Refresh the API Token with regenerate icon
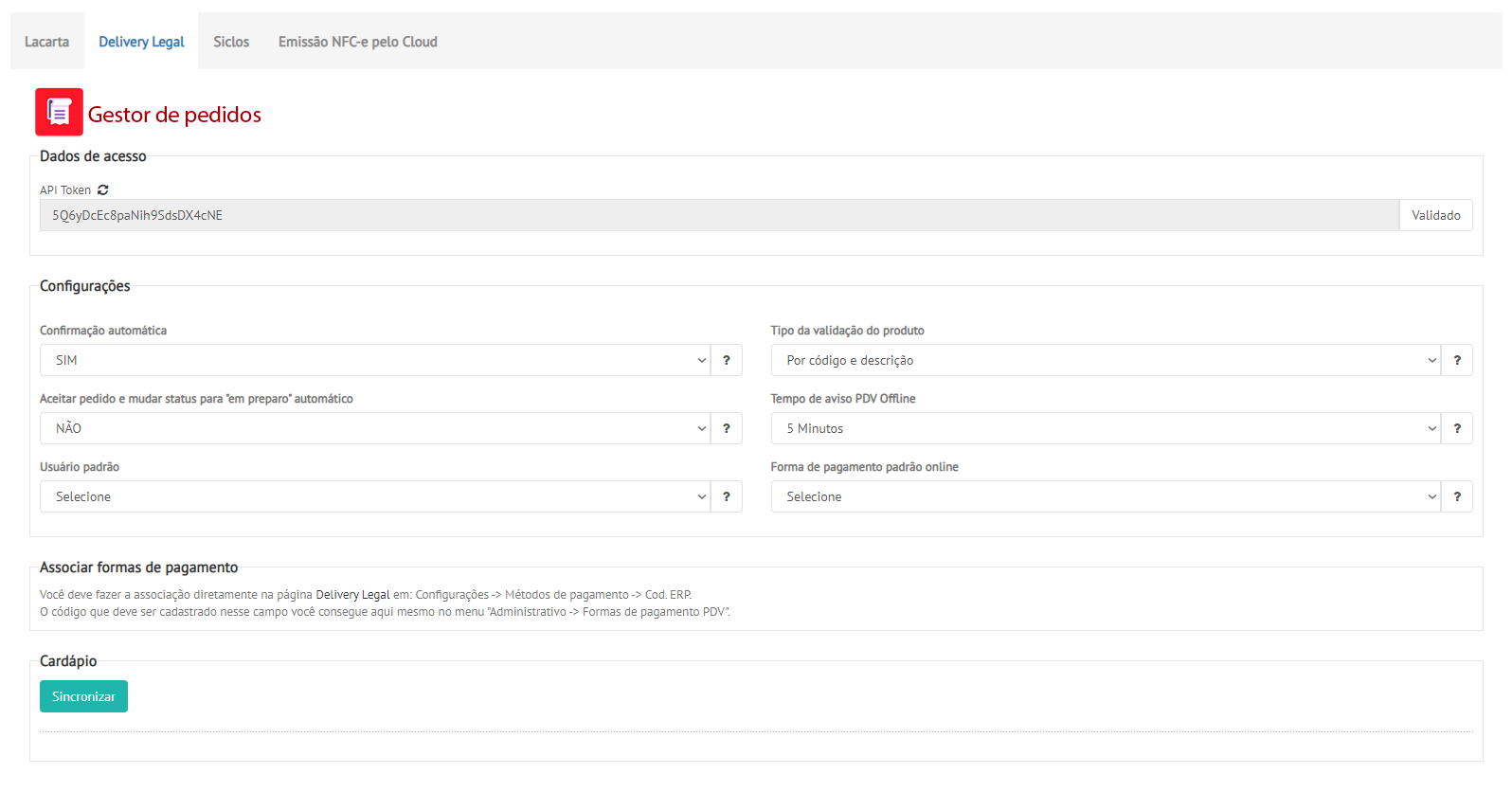The image size is (1512, 792). click(x=103, y=190)
